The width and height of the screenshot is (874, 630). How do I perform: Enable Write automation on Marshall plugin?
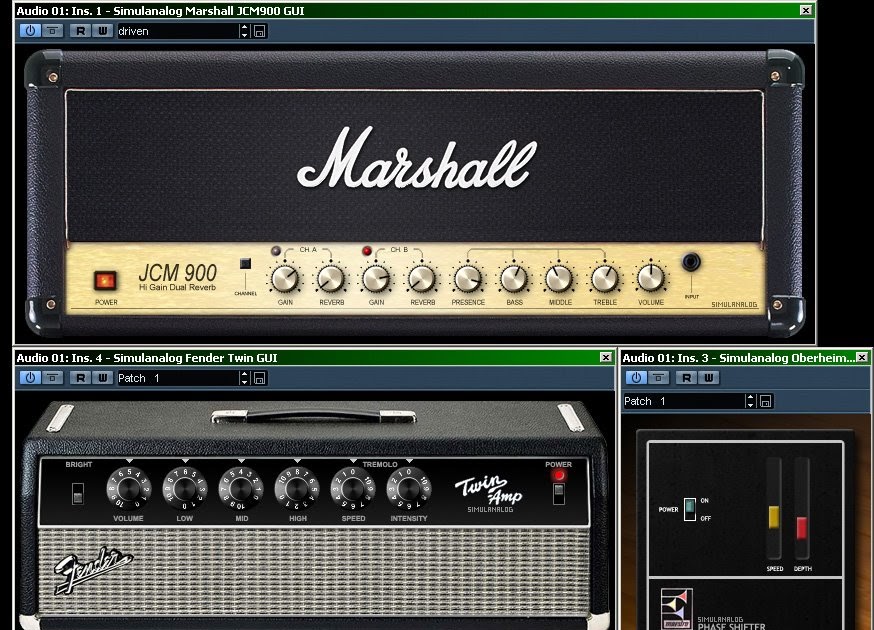click(102, 30)
